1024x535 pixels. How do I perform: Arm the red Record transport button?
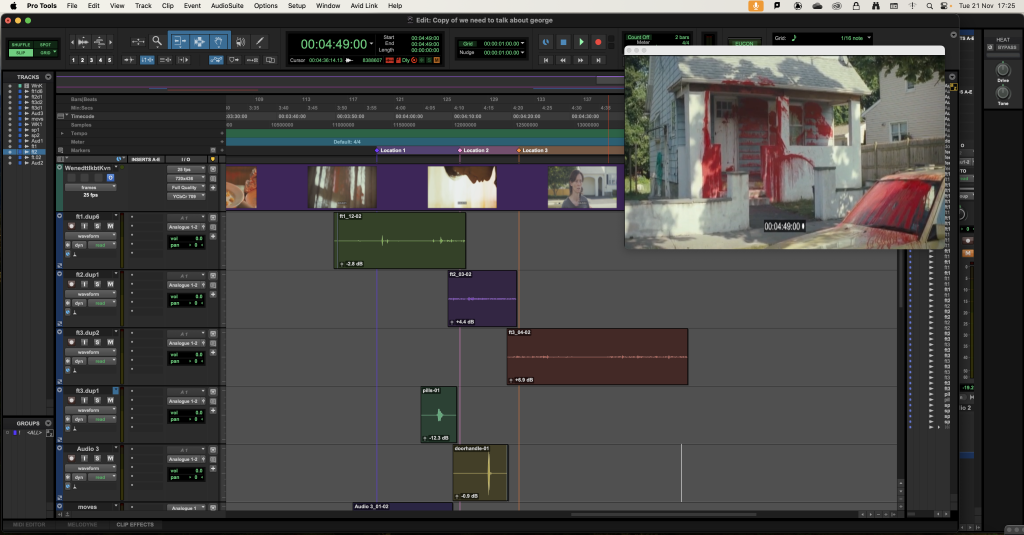598,42
